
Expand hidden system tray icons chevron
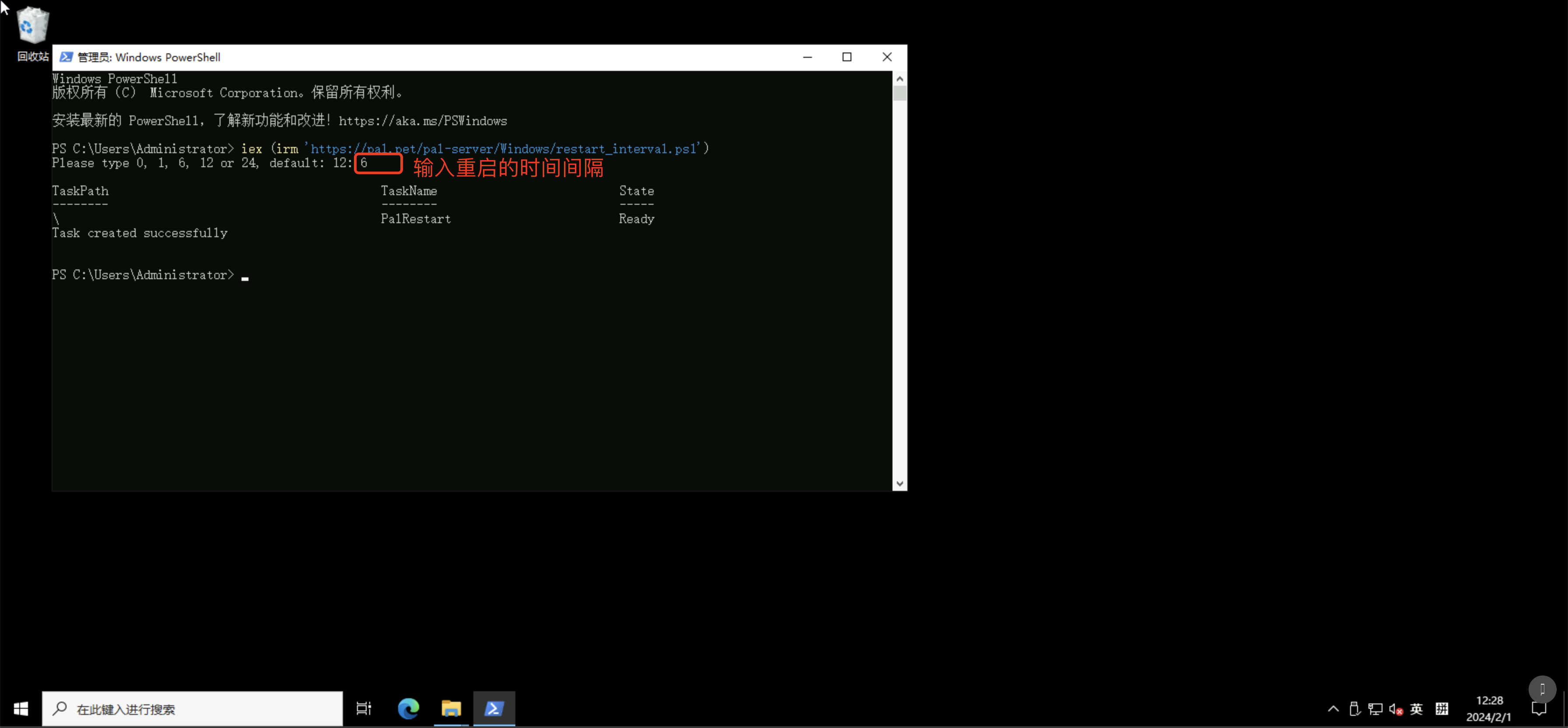(x=1333, y=708)
